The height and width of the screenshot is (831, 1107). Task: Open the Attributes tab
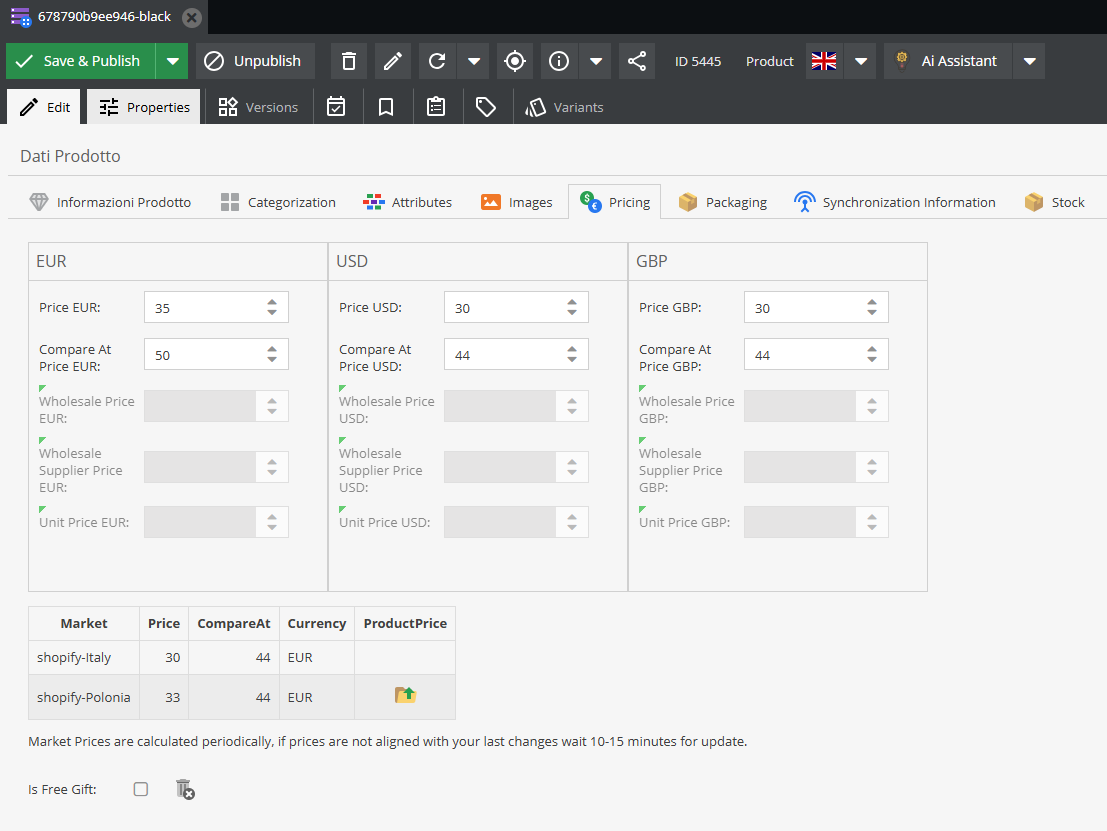pos(408,202)
